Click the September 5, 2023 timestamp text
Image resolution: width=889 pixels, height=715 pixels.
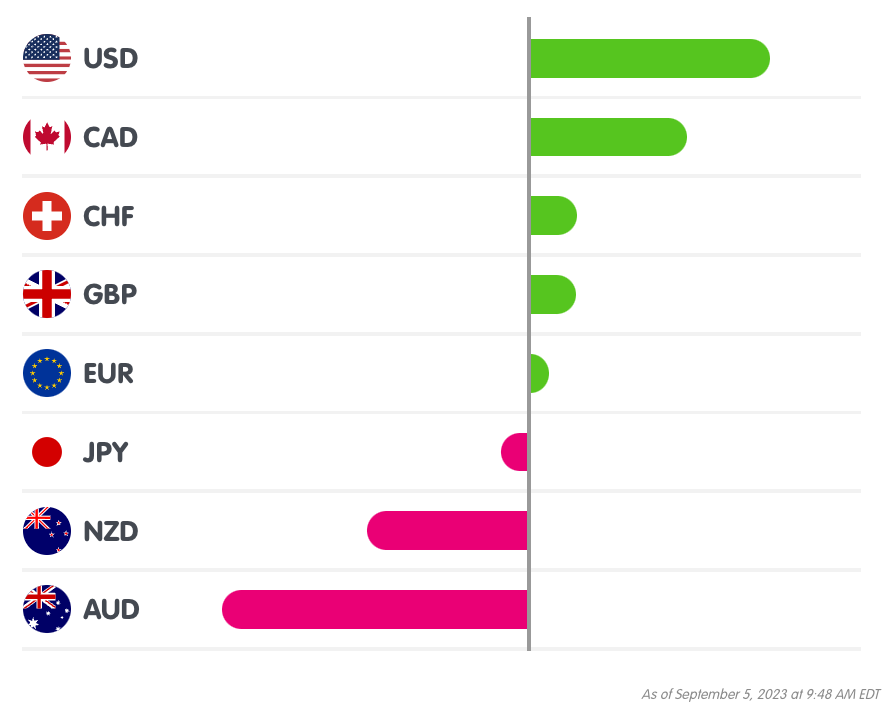pyautogui.click(x=760, y=694)
